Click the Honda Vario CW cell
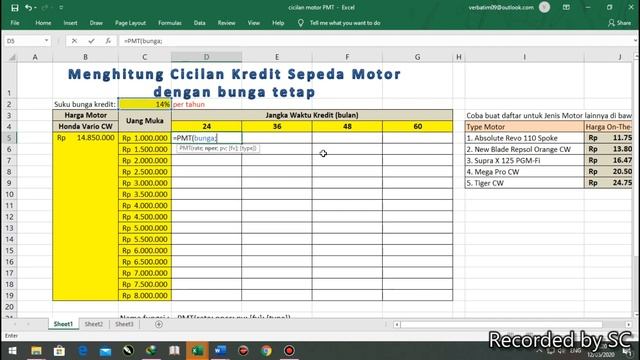640x360 pixels. (x=85, y=127)
